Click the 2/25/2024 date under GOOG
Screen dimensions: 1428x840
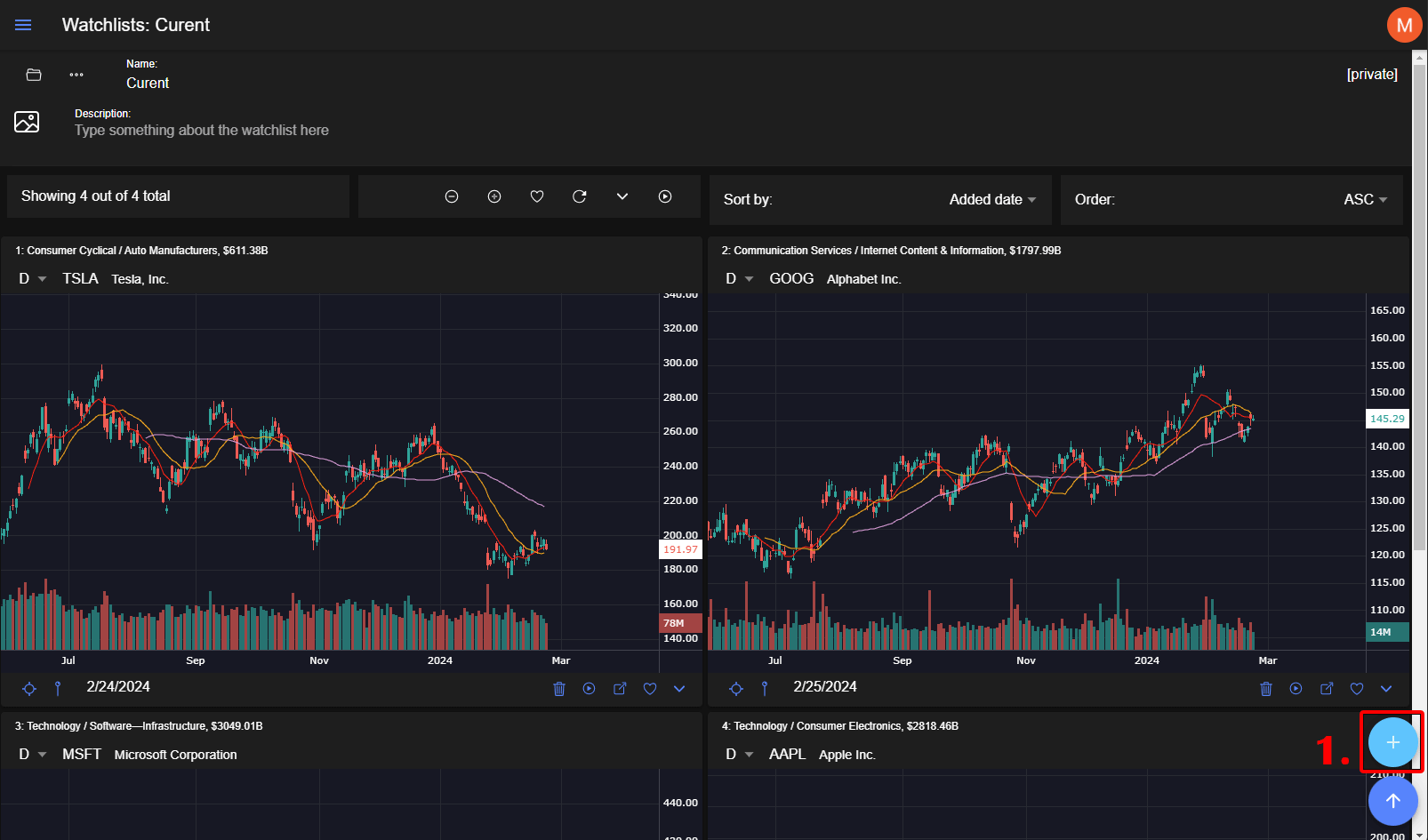click(x=825, y=687)
